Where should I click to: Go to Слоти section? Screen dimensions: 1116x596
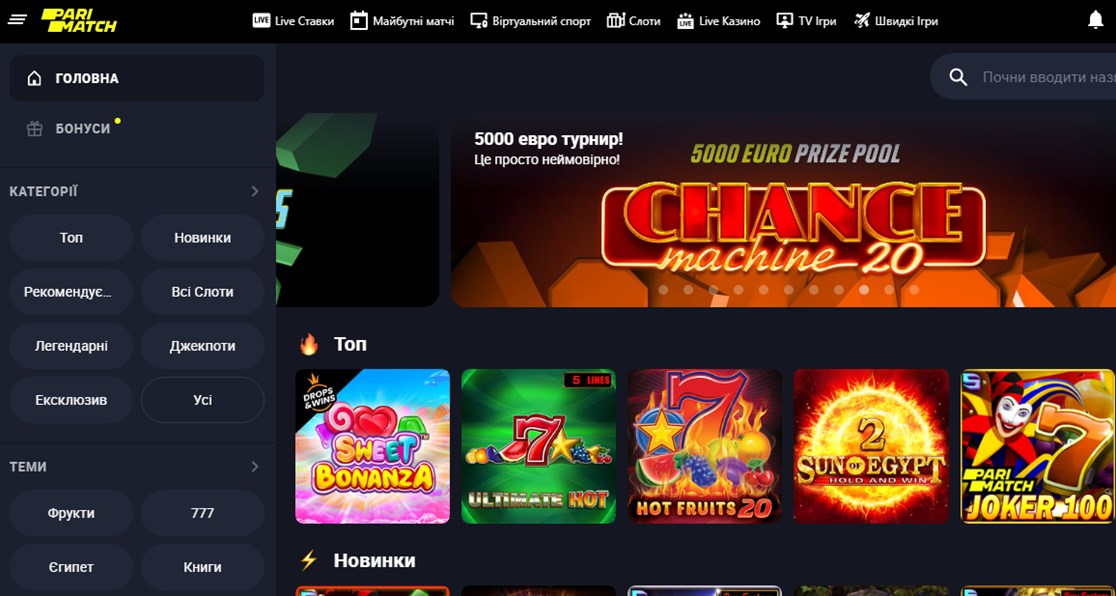[633, 21]
